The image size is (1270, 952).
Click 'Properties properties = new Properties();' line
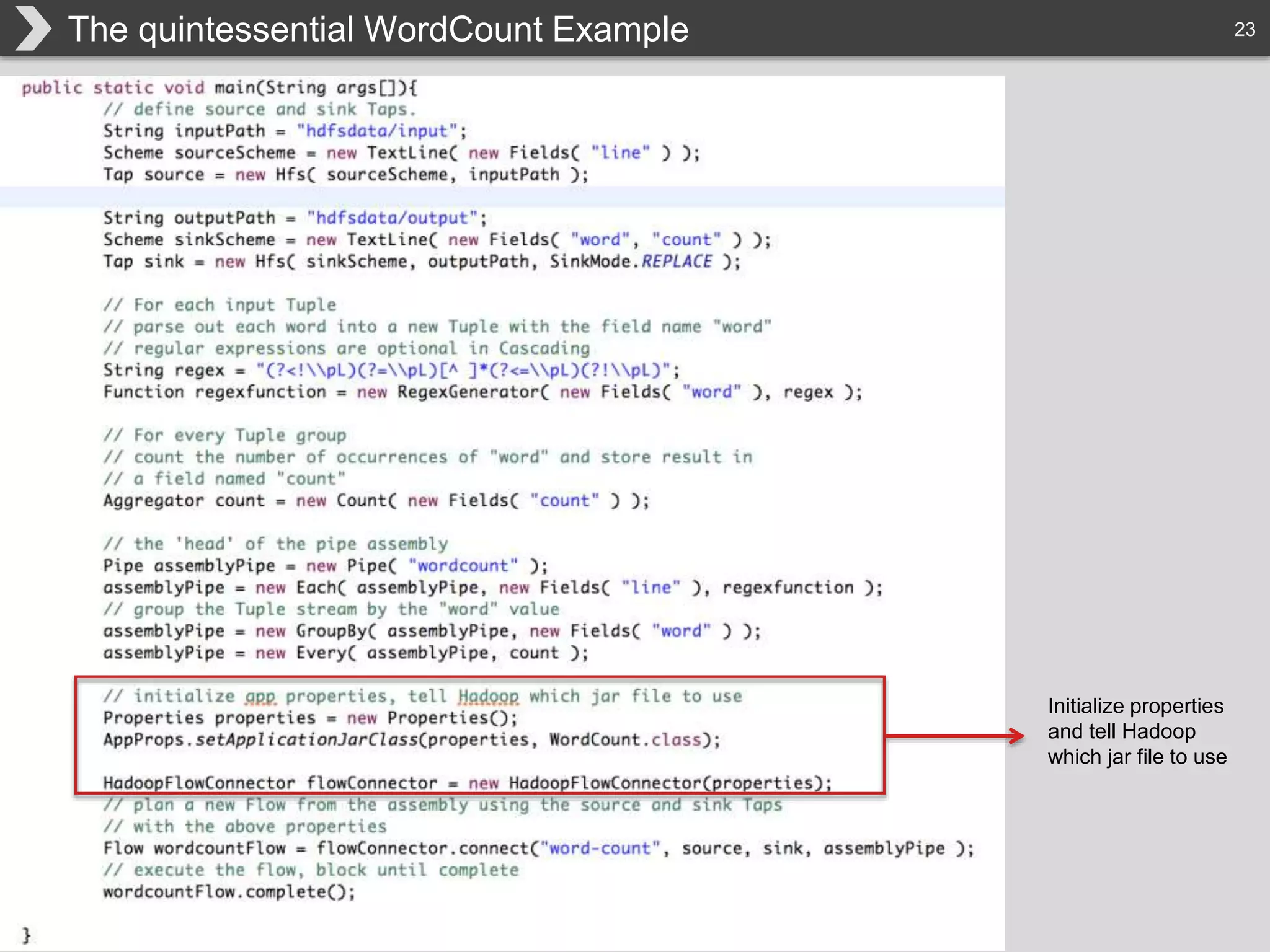pyautogui.click(x=310, y=718)
